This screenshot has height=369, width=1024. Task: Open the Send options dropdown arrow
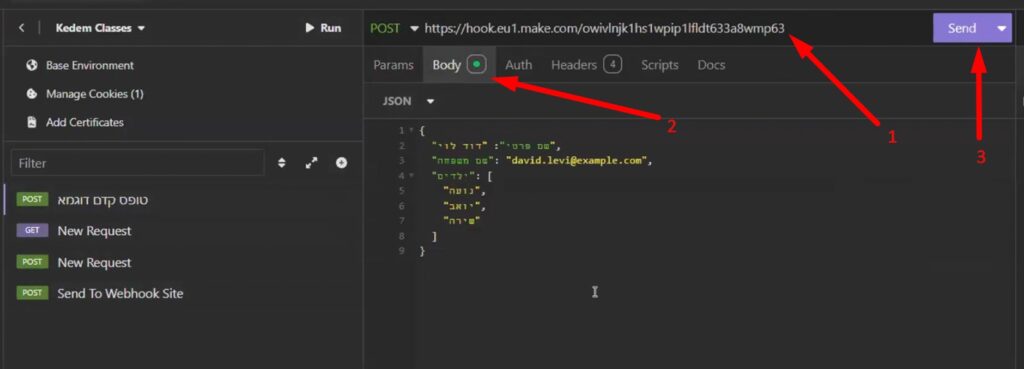(1002, 28)
